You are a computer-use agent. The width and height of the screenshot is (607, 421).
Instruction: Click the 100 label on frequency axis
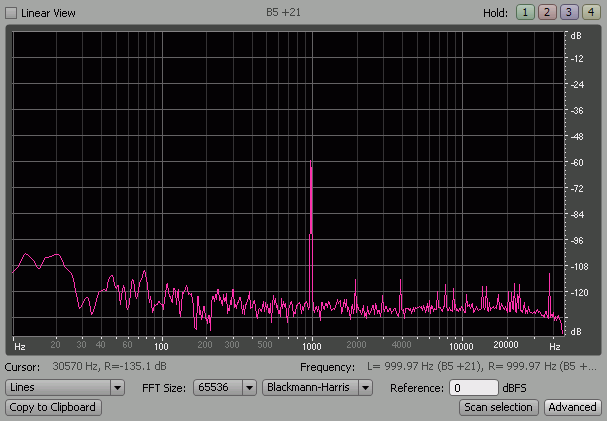point(161,346)
